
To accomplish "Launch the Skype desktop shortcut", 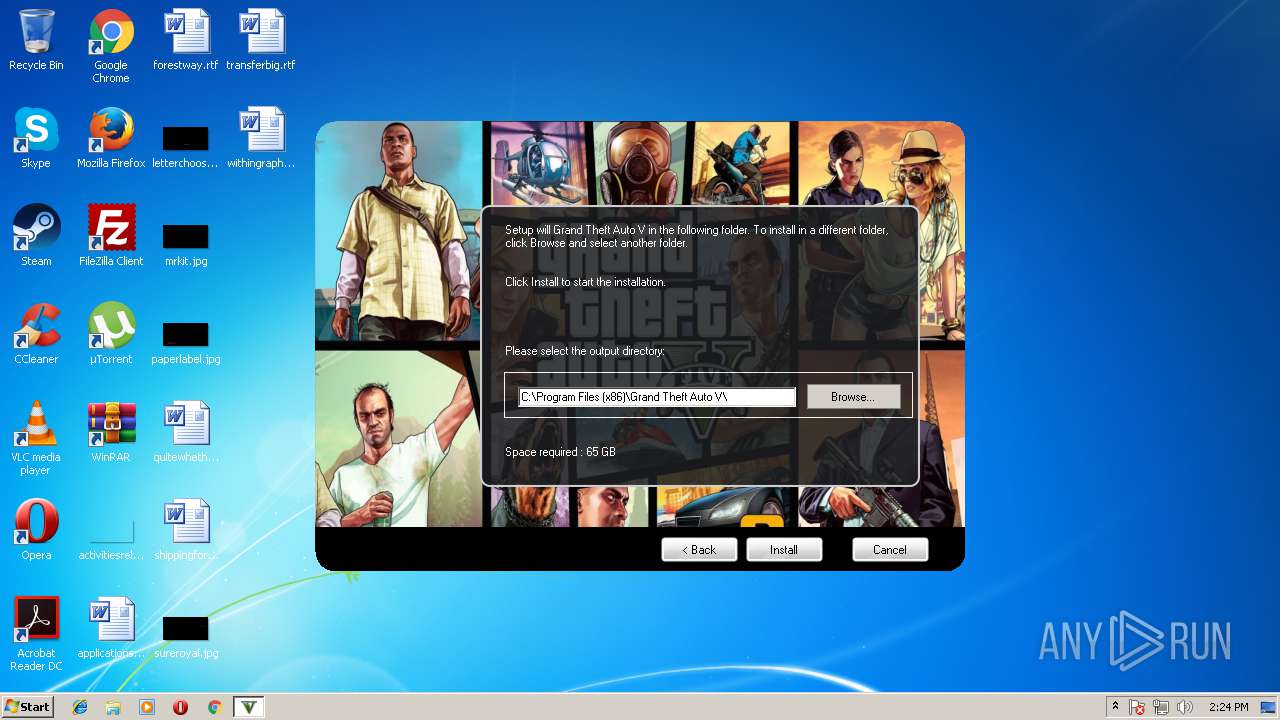I will pos(36,138).
